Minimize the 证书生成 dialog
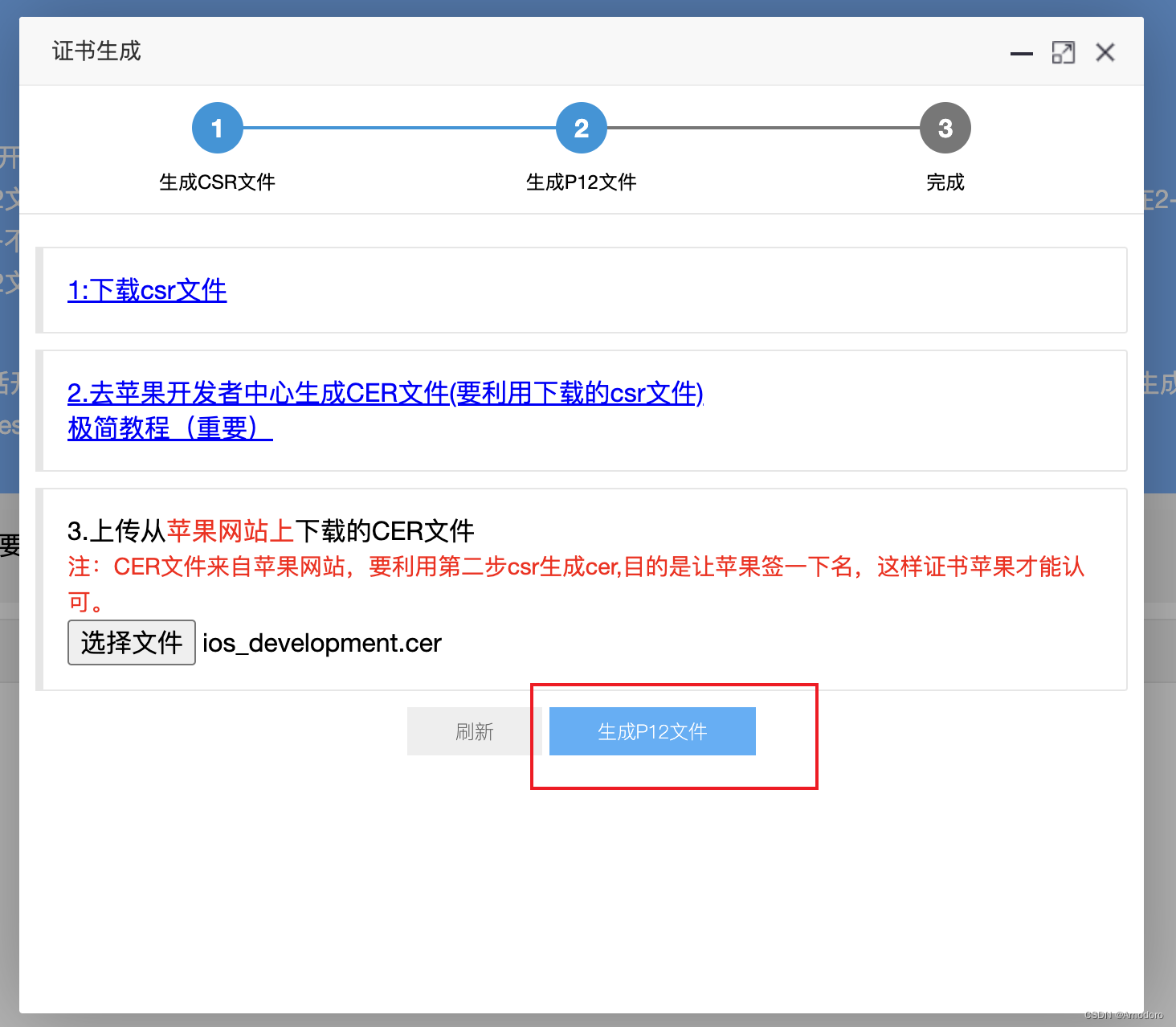1176x1027 pixels. pyautogui.click(x=1021, y=53)
